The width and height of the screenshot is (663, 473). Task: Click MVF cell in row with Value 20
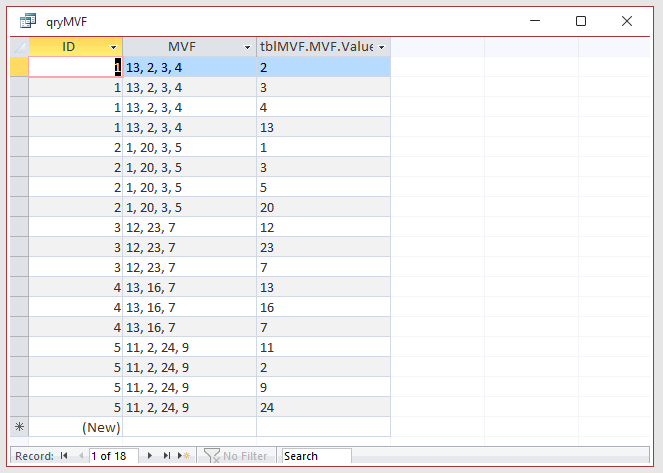pos(189,207)
